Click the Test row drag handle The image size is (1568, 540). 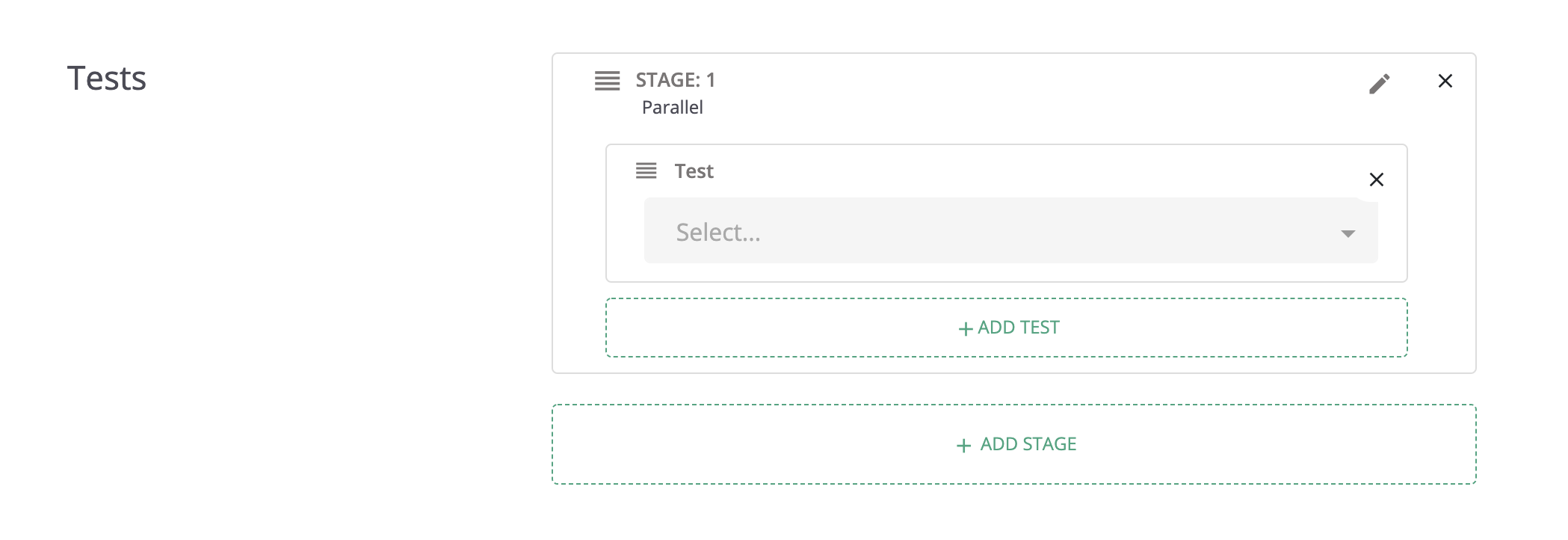click(x=646, y=171)
